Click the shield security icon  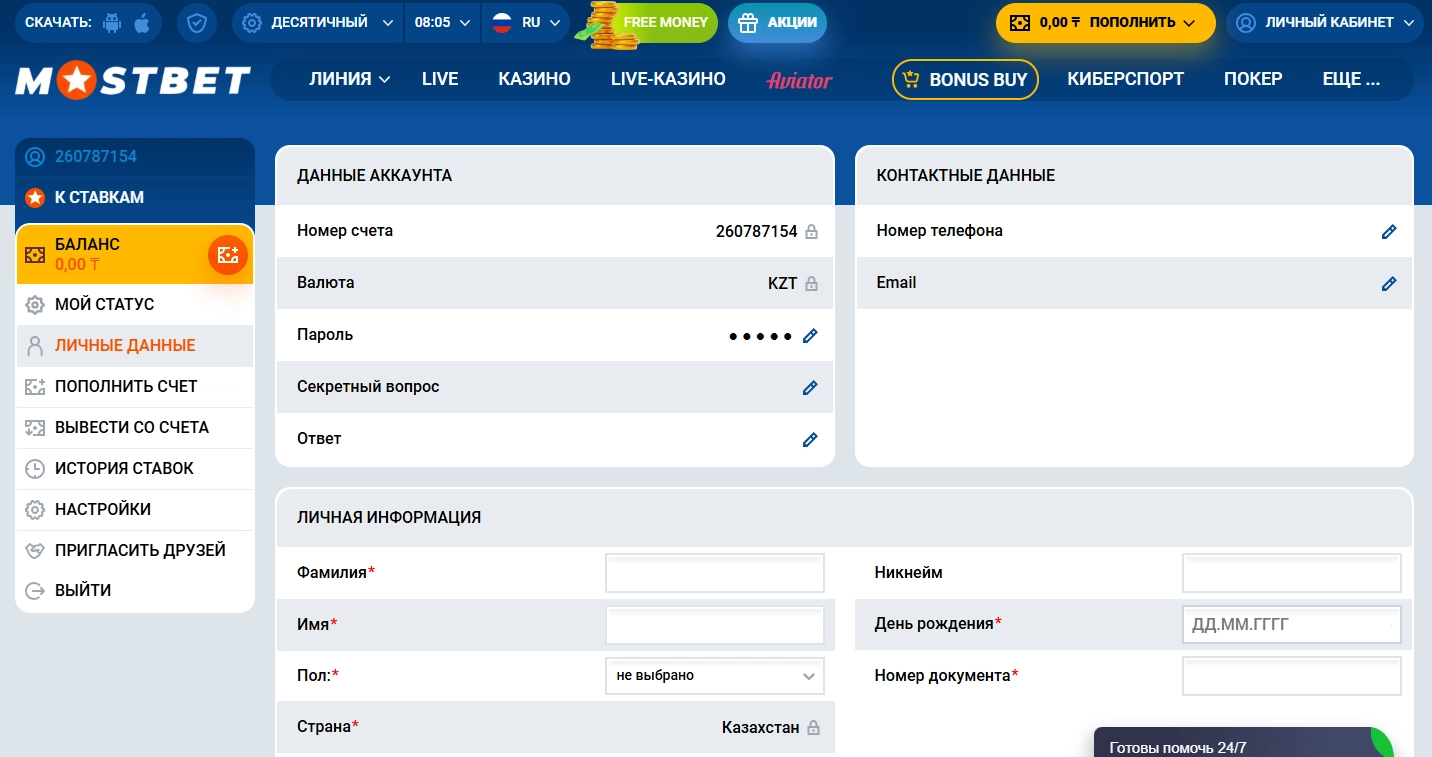(x=196, y=22)
